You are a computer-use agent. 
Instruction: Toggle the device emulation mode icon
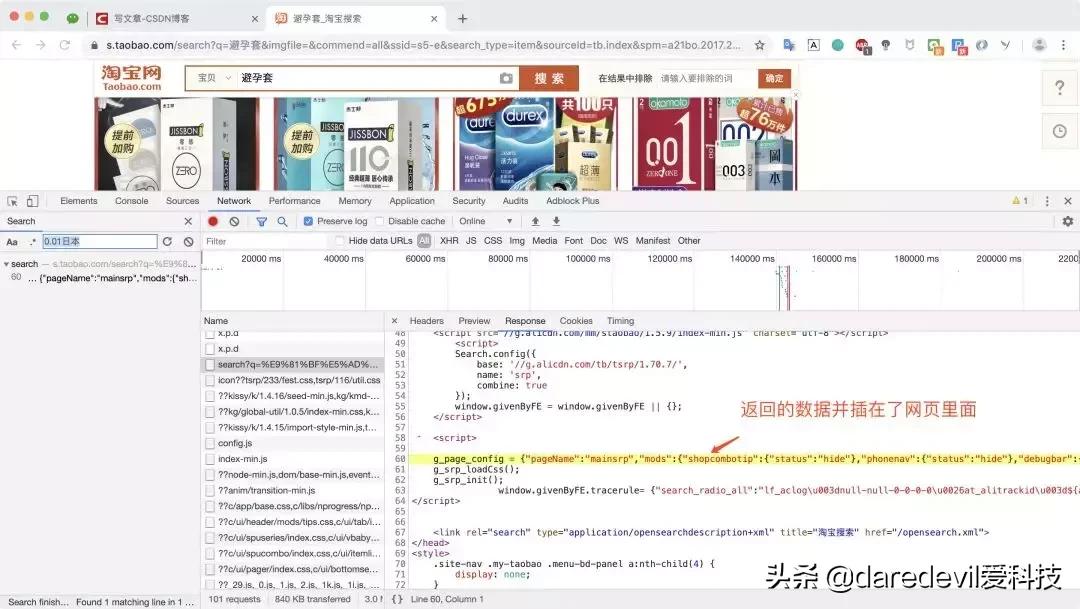click(x=33, y=201)
